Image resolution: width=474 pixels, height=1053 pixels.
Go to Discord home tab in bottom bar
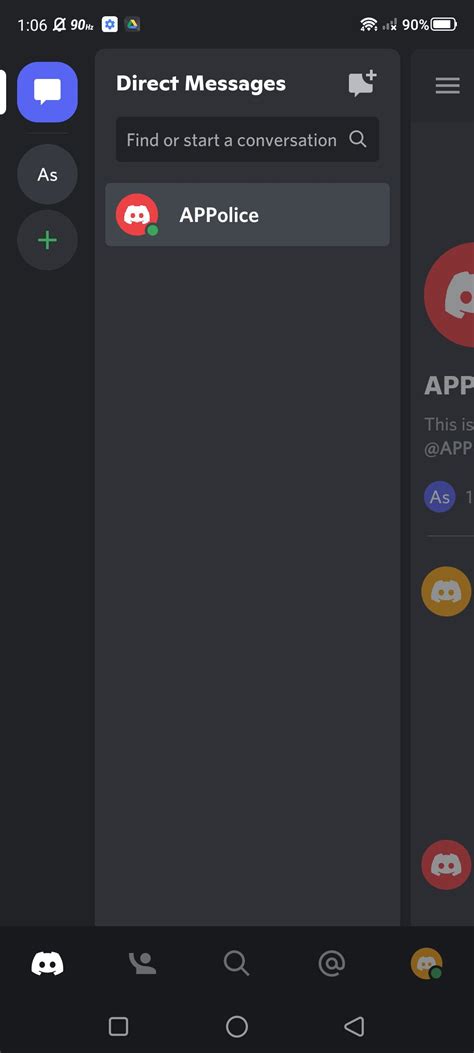click(48, 964)
